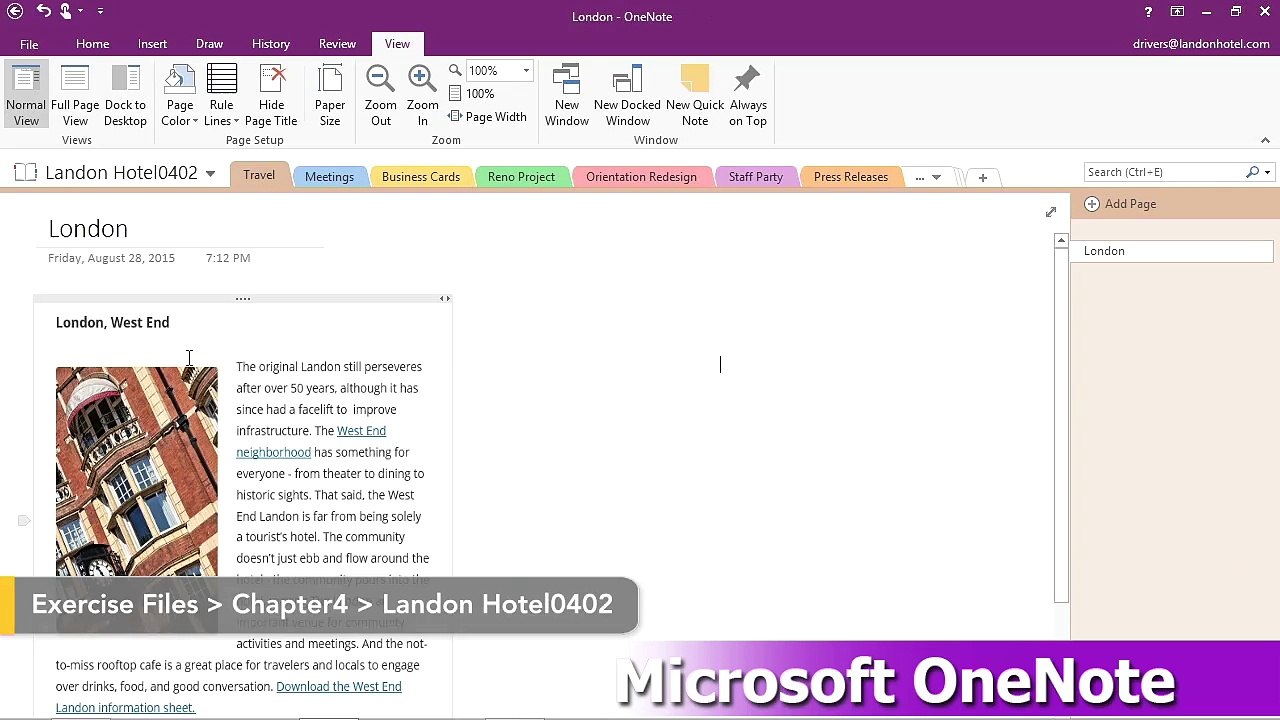Select the View ribbon tab

397,44
